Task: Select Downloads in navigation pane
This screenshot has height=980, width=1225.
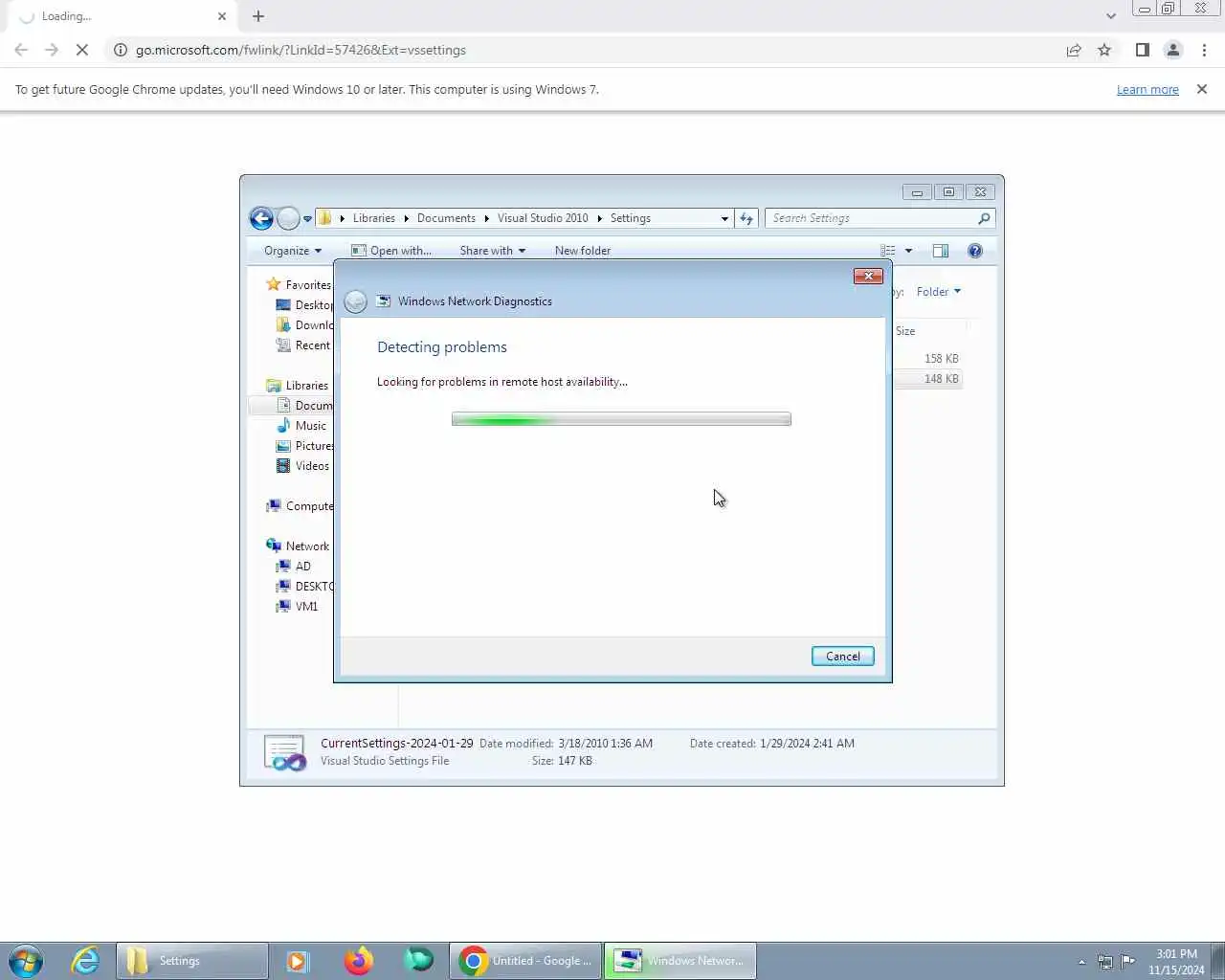Action: tap(304, 325)
